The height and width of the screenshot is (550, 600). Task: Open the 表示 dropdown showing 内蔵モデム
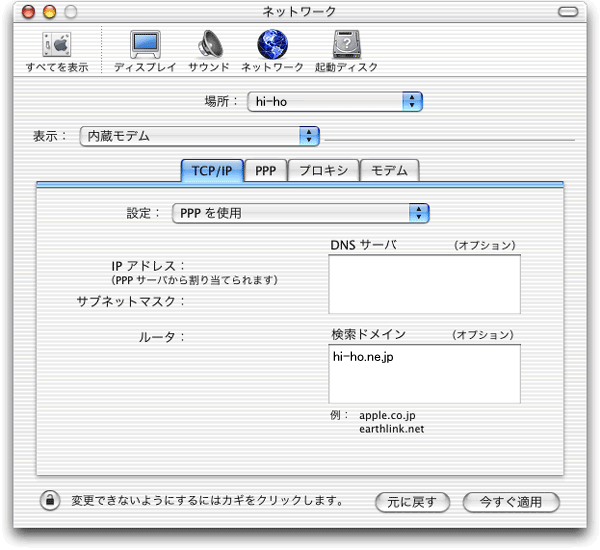point(199,136)
